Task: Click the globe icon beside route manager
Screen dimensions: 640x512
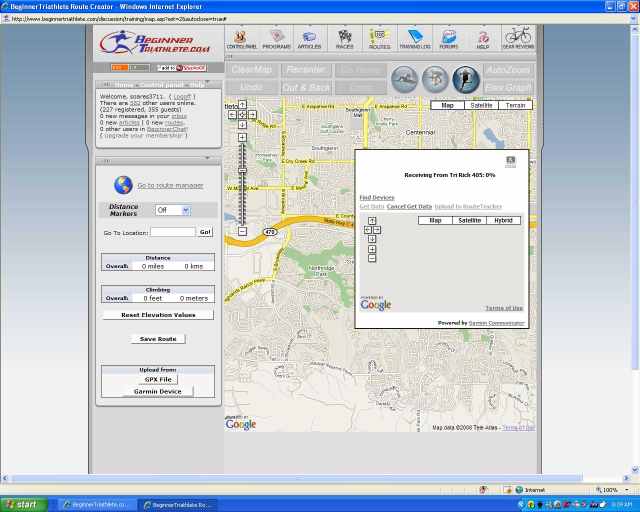Action: (x=124, y=185)
